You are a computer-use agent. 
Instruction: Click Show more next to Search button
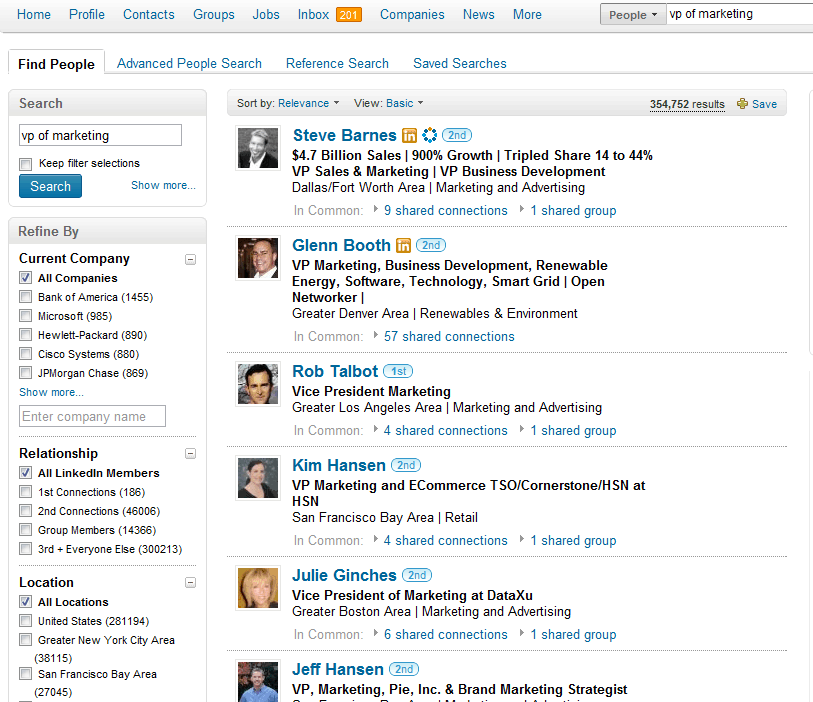click(x=163, y=185)
